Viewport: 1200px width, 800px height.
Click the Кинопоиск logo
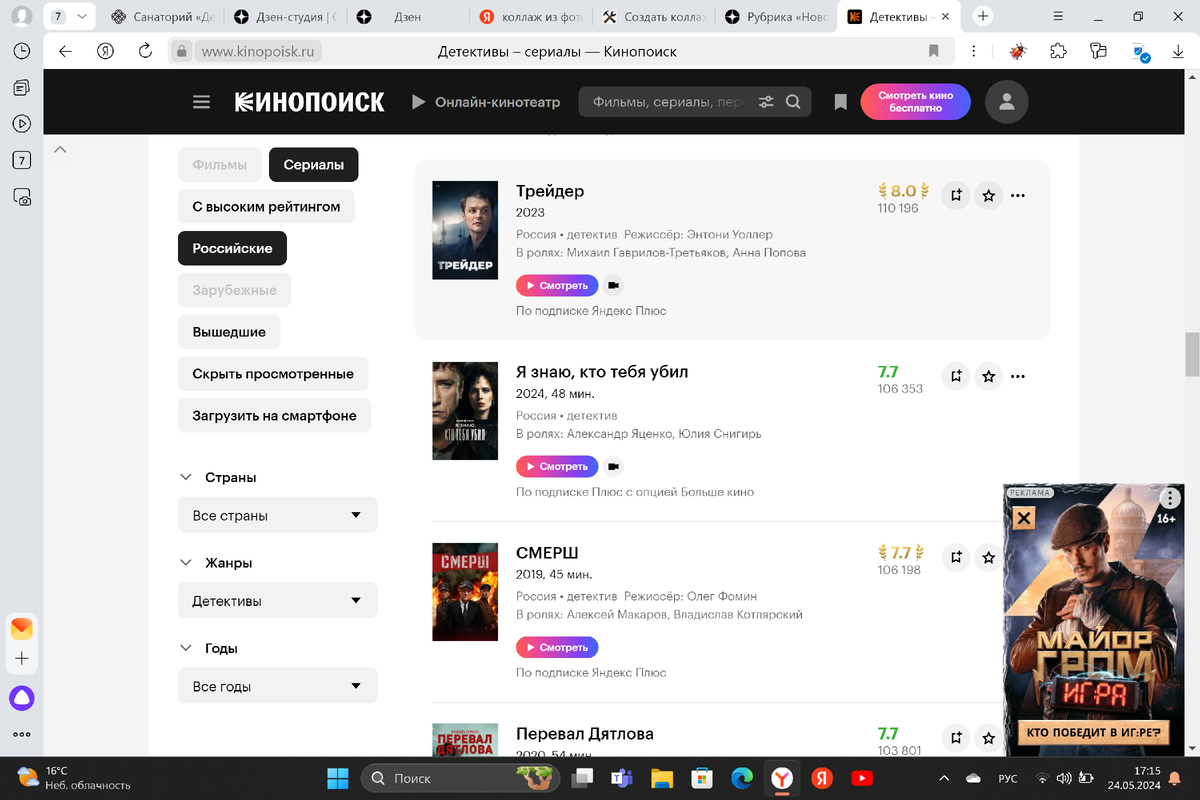coord(310,102)
